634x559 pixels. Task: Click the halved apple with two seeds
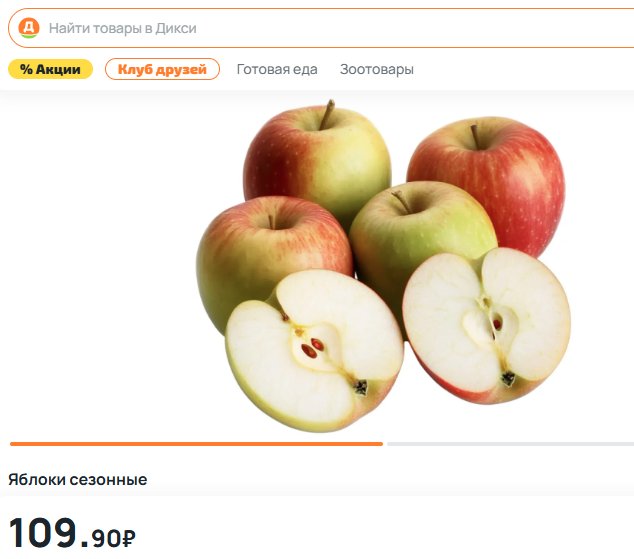(314, 350)
